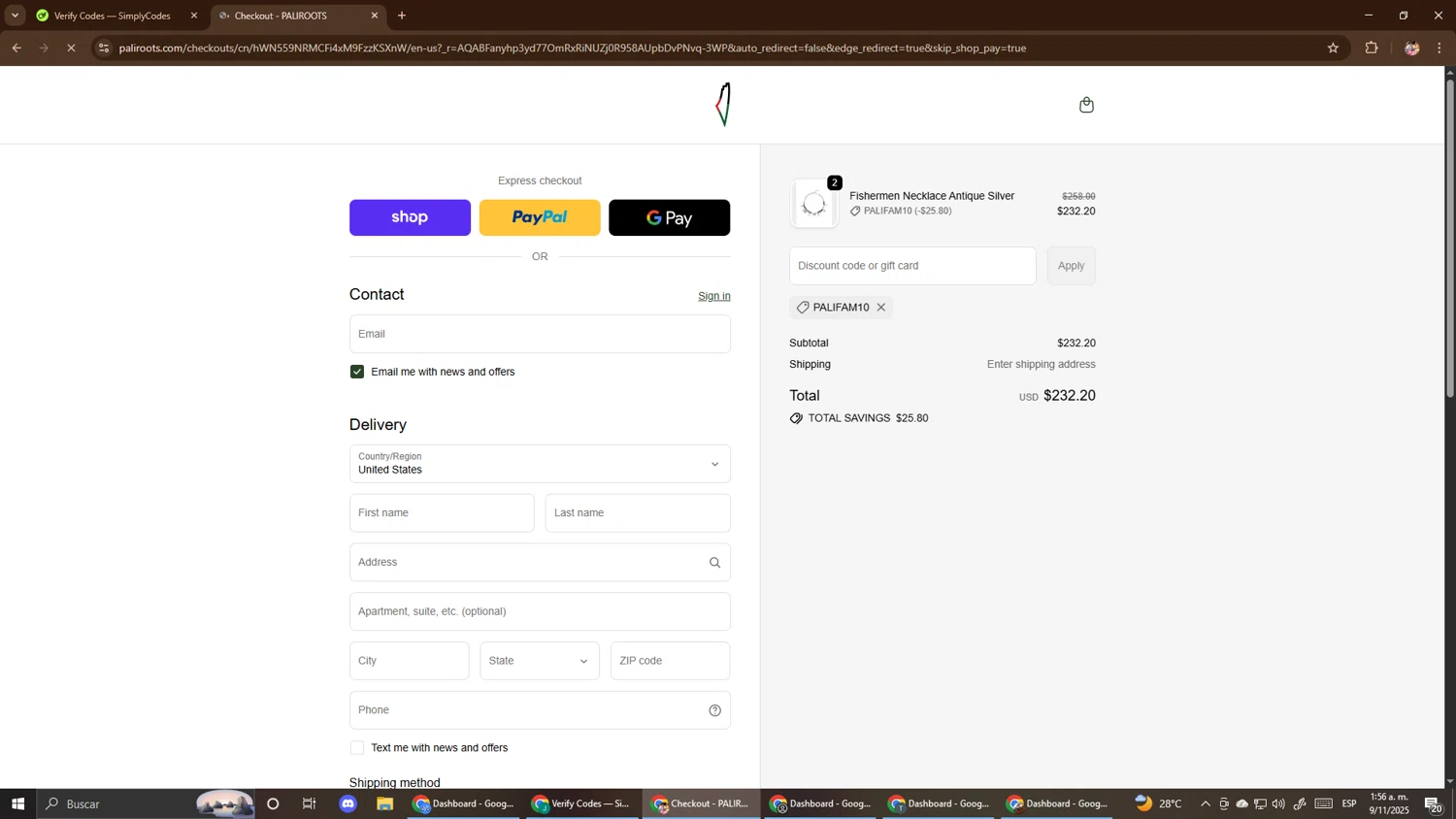
Task: Click the address search magnifier icon
Action: click(x=714, y=563)
